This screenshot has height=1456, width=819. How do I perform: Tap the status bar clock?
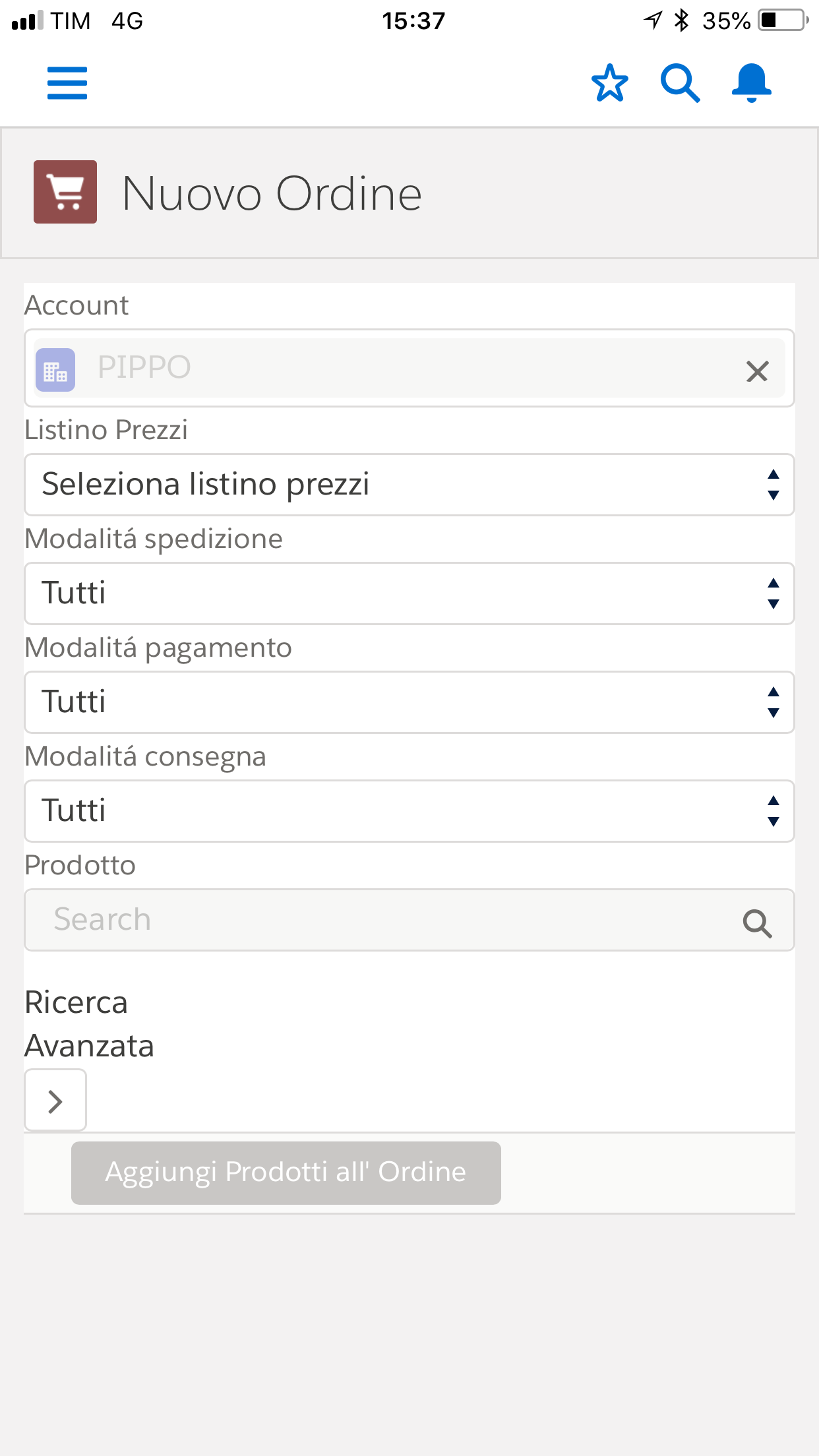tap(413, 21)
